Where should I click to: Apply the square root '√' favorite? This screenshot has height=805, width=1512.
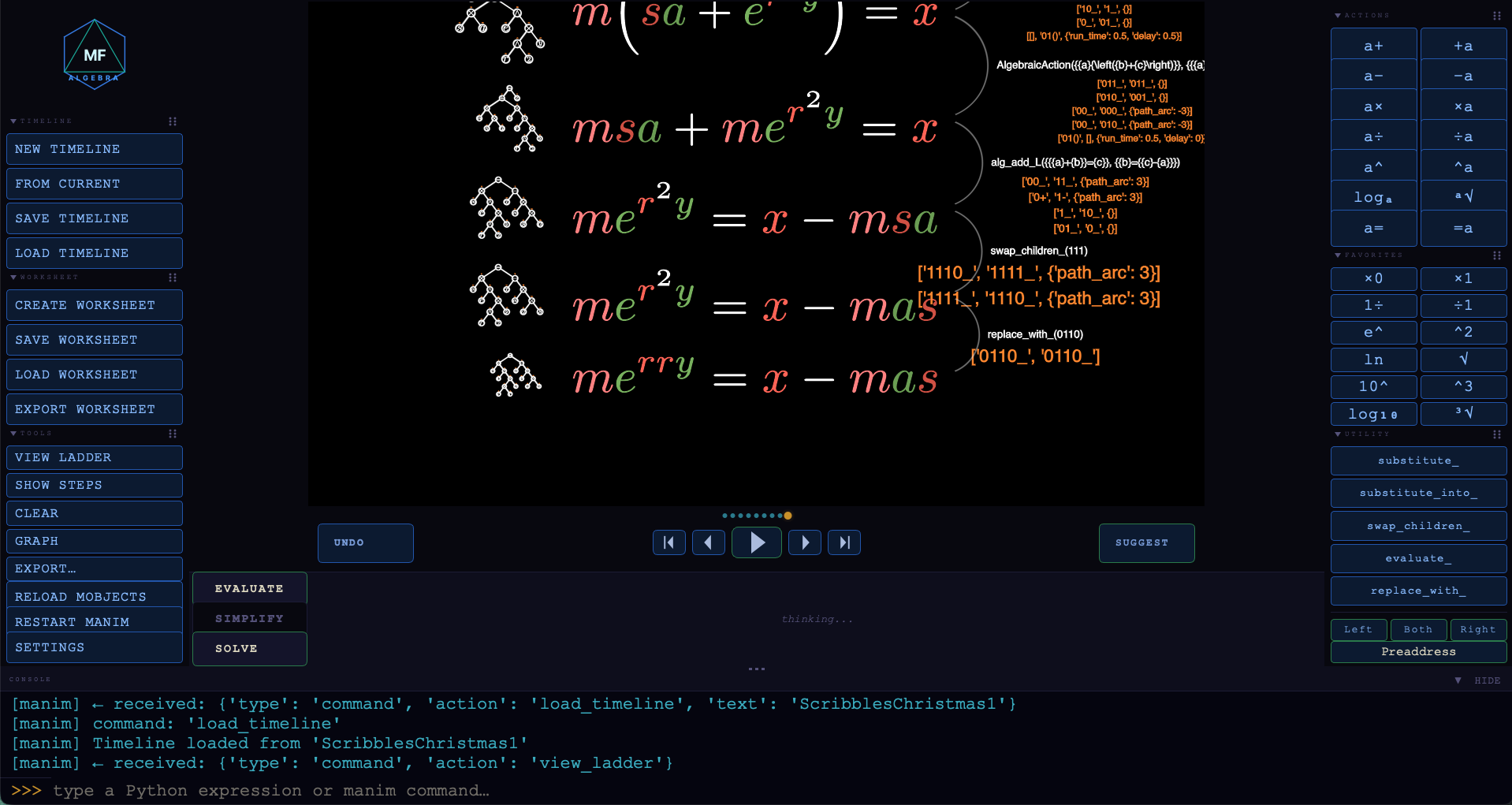pyautogui.click(x=1463, y=360)
